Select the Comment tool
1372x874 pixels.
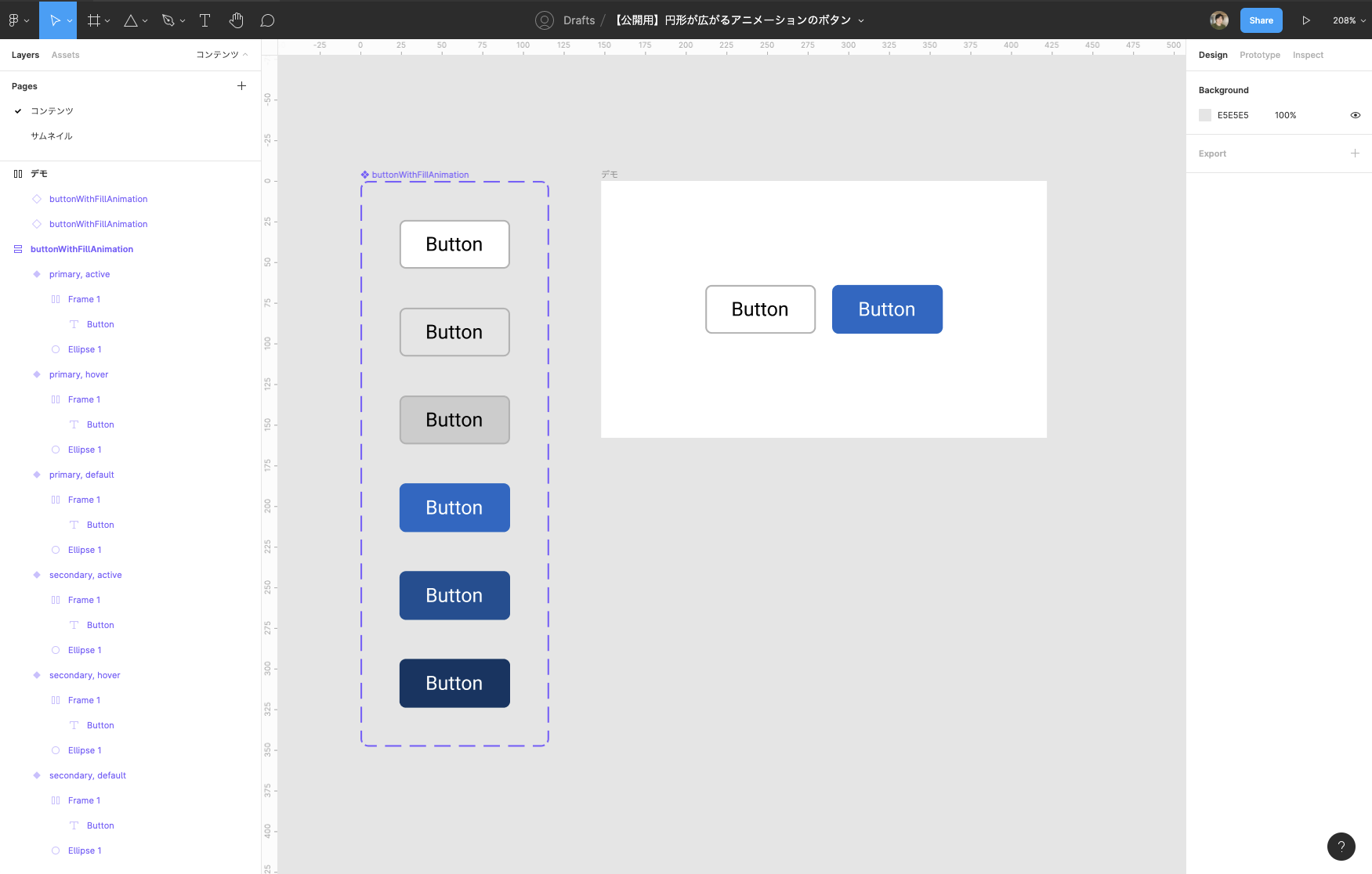pos(267,20)
